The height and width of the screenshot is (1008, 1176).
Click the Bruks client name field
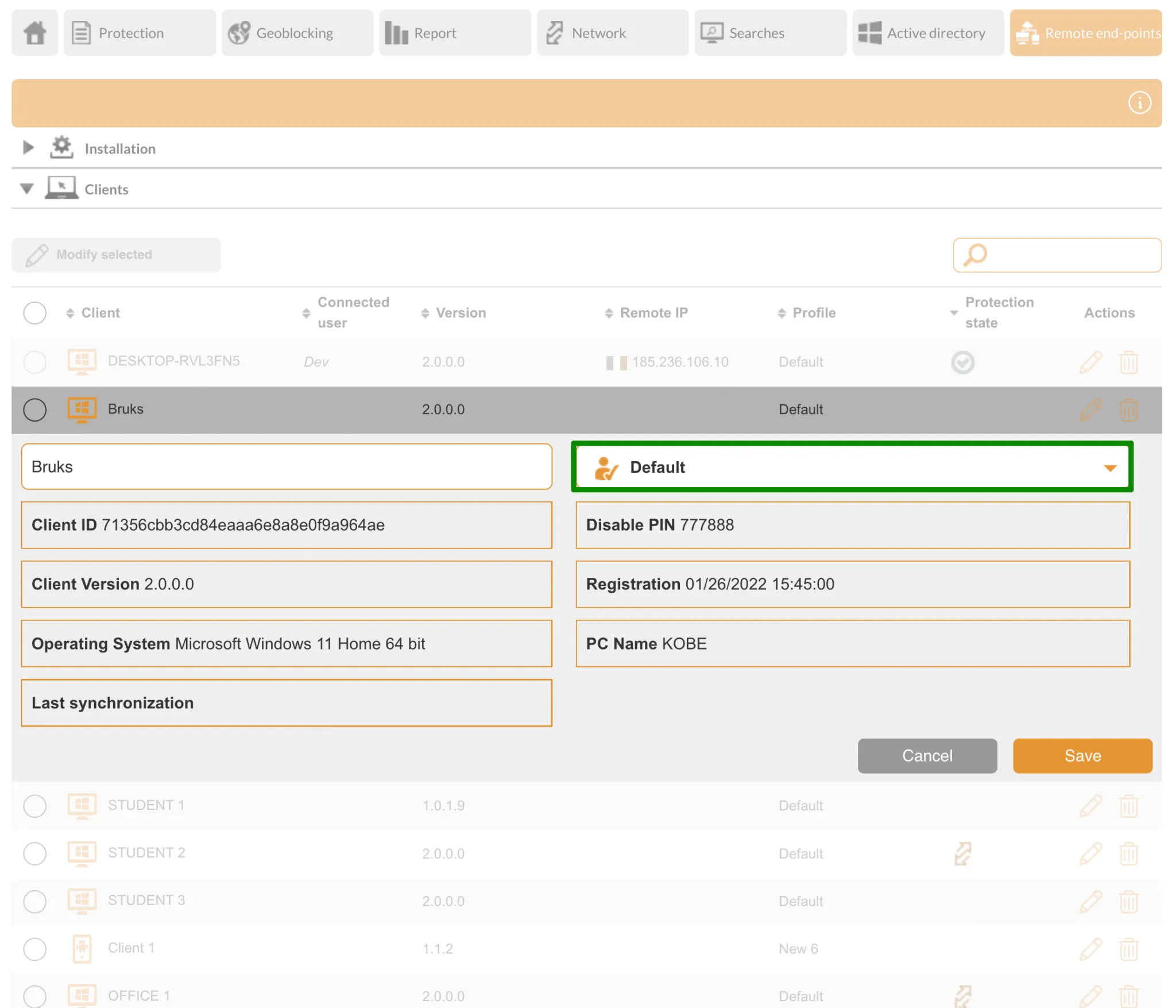[x=287, y=466]
